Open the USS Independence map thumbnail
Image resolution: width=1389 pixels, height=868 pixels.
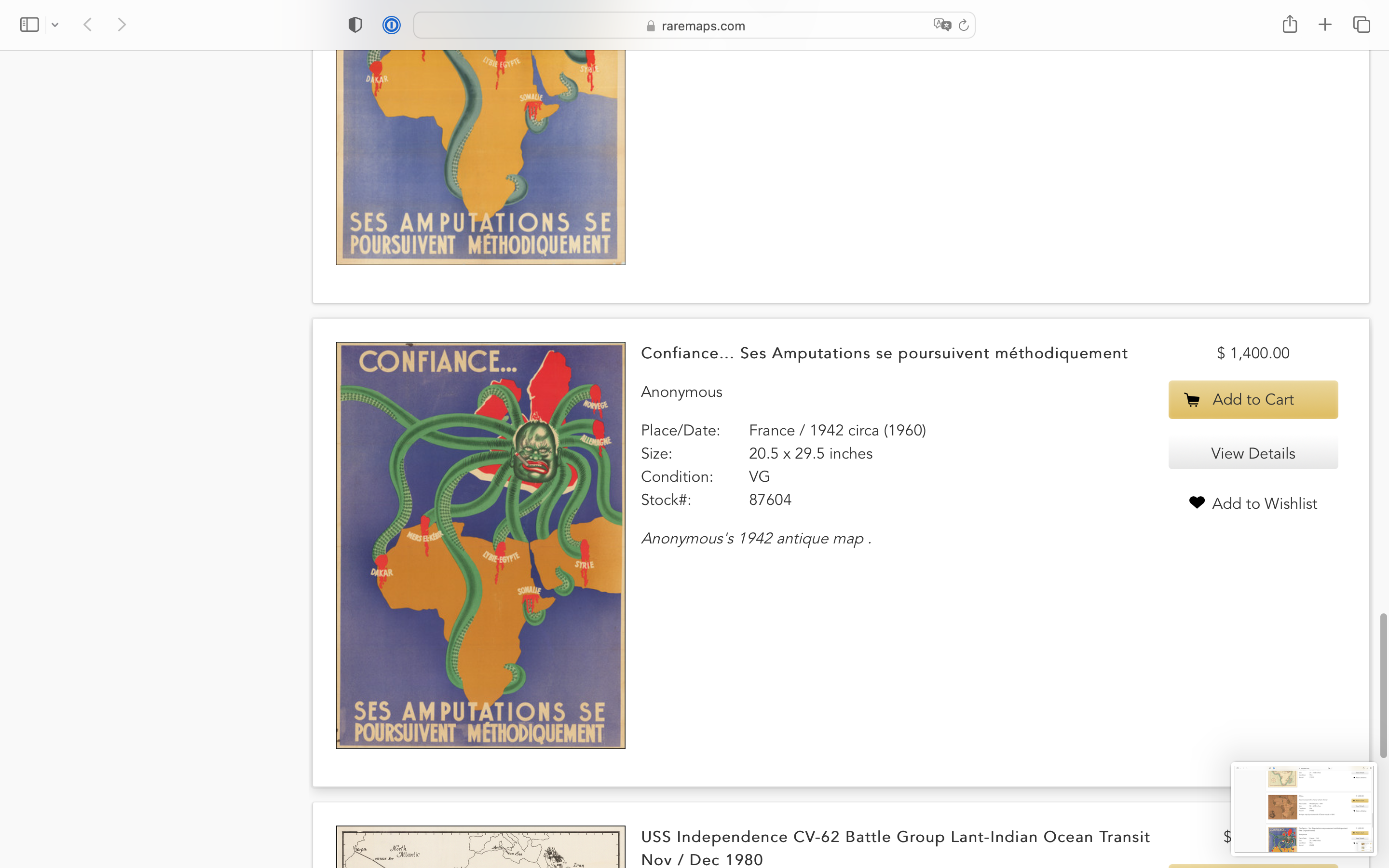pyautogui.click(x=480, y=847)
